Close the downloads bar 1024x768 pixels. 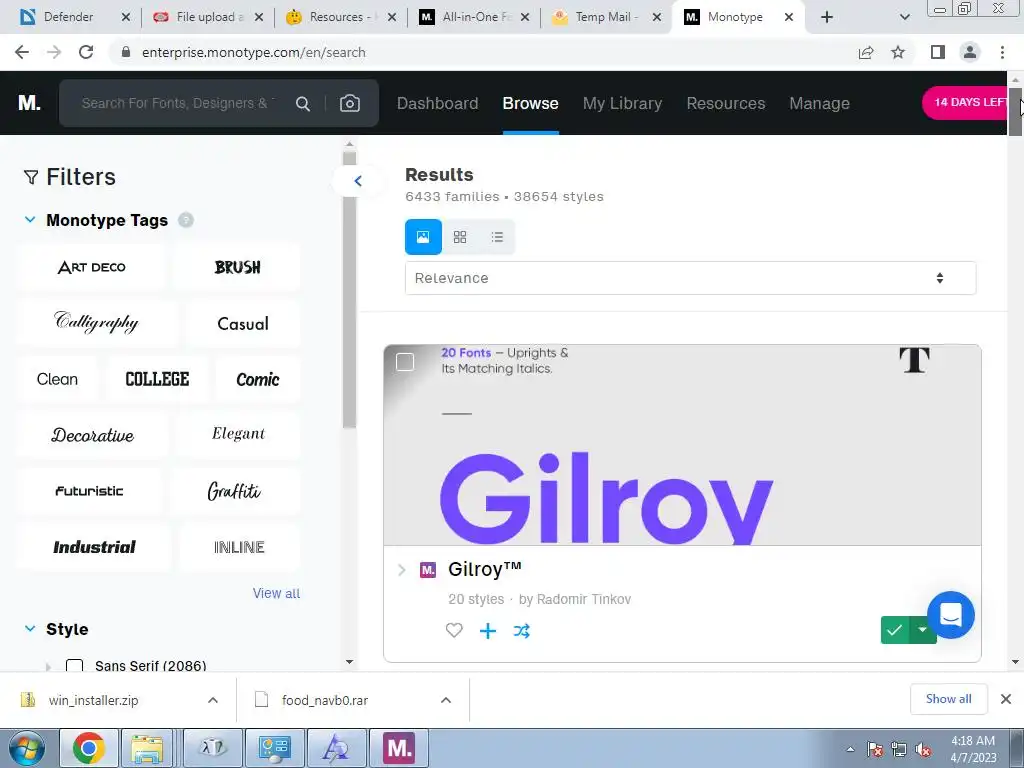[x=1006, y=699]
